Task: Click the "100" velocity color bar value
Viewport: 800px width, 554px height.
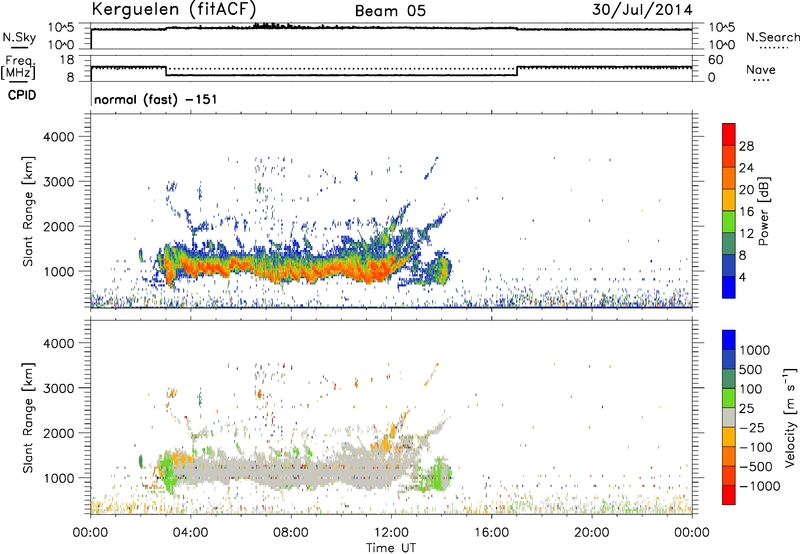Action: coord(752,389)
